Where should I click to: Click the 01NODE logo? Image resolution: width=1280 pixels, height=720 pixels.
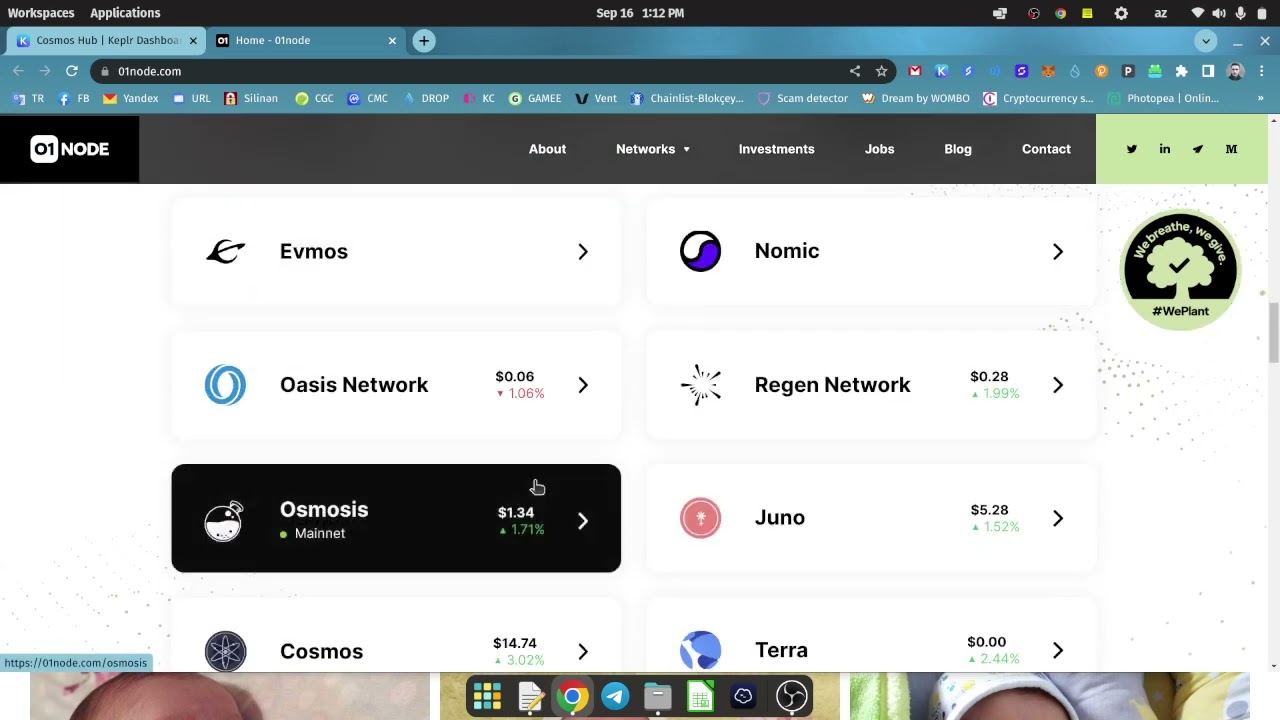click(x=70, y=149)
